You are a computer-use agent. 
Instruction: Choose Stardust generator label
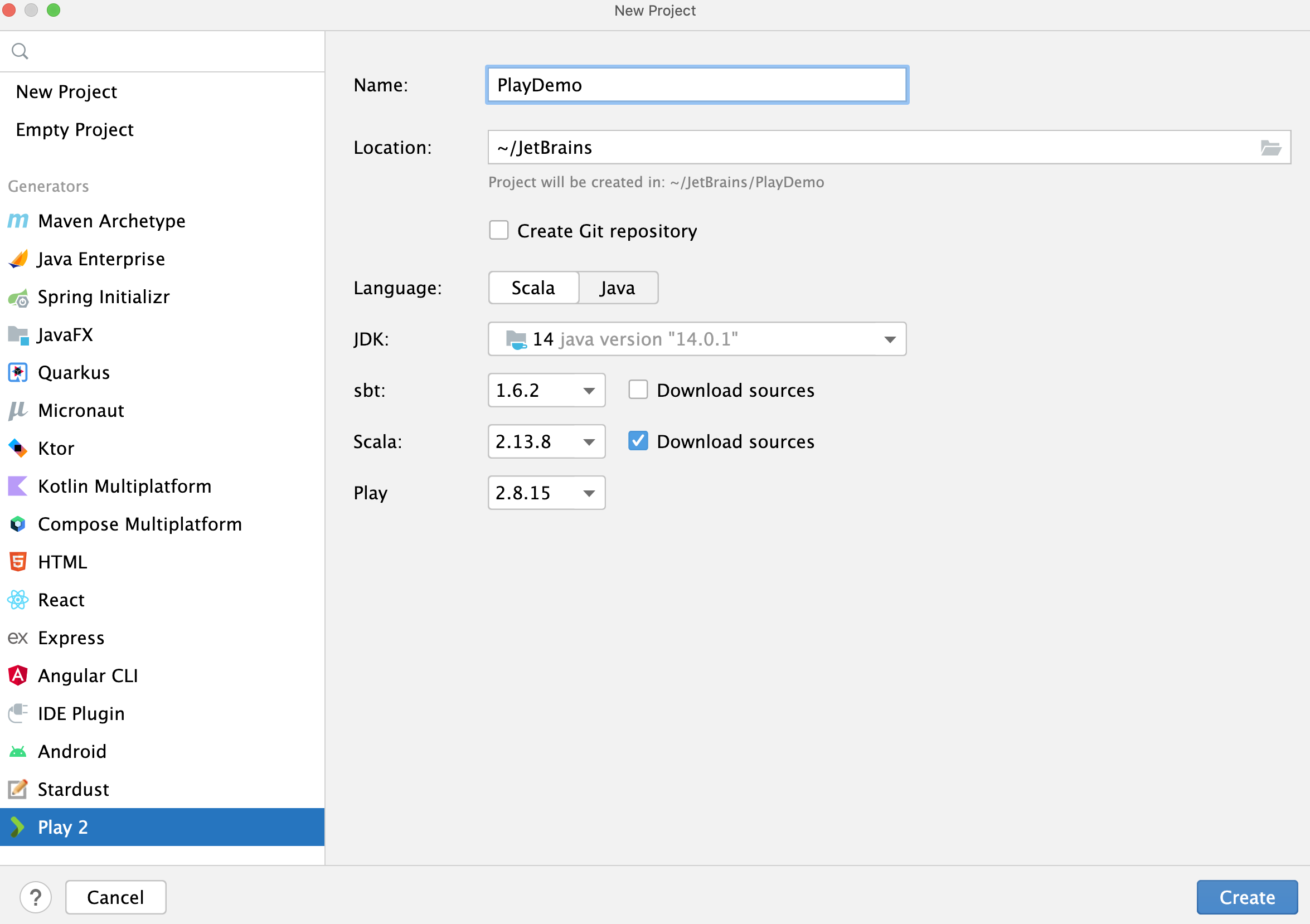pos(74,790)
